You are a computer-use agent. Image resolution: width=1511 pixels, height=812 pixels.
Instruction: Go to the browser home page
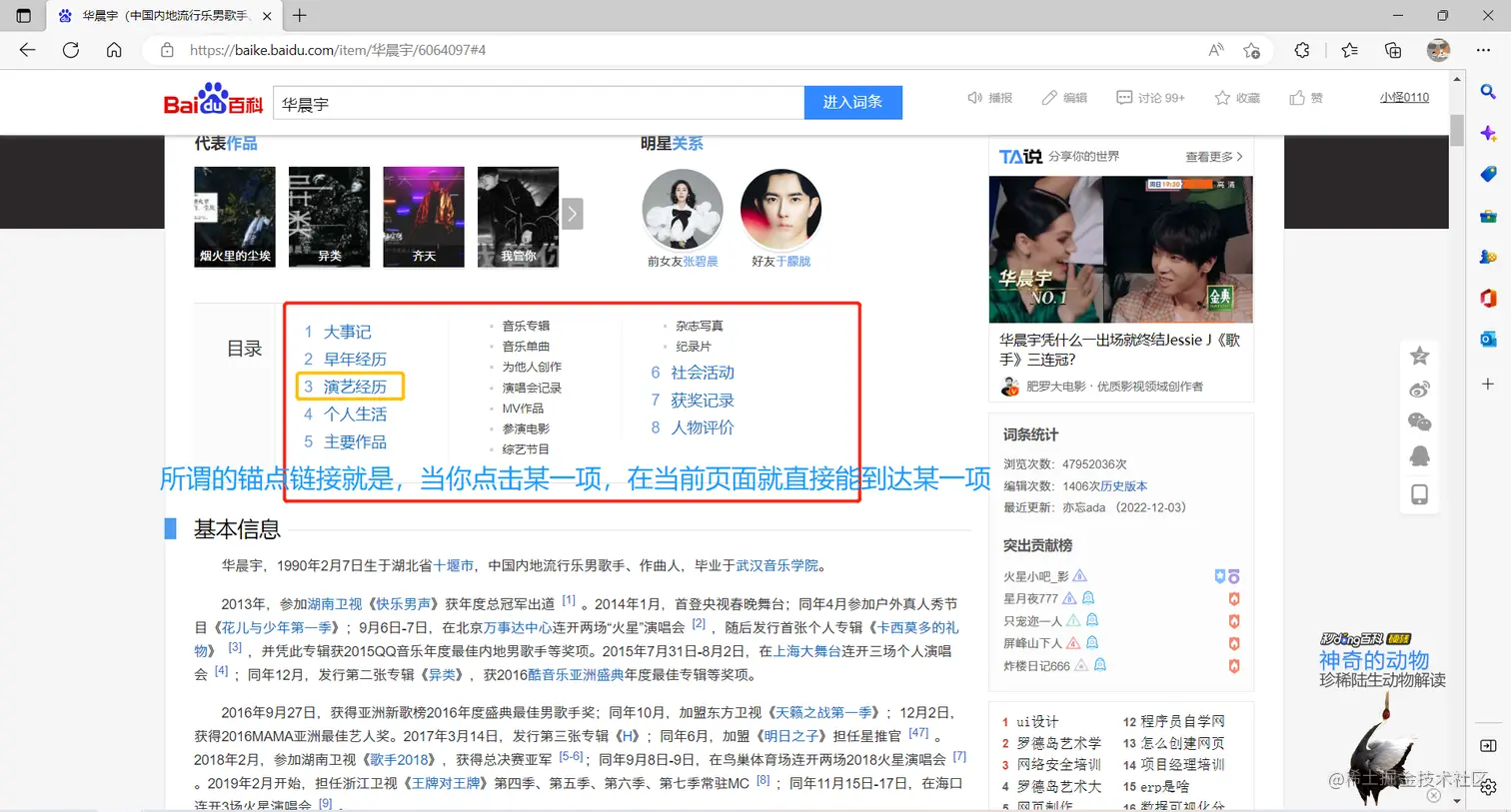click(x=114, y=50)
